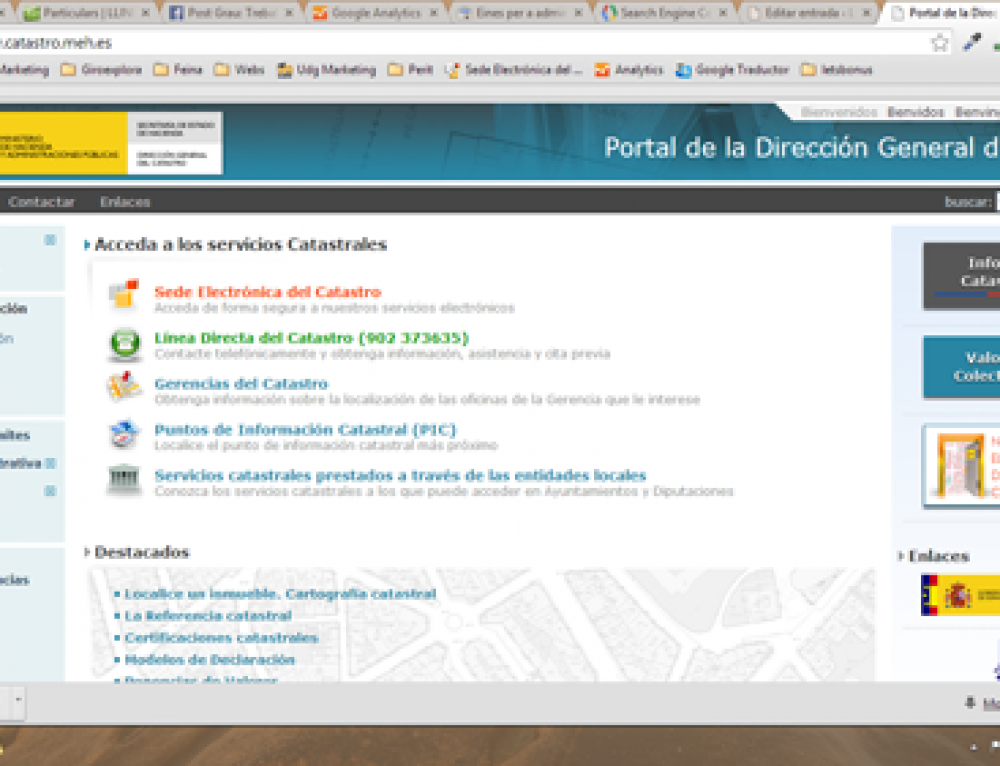Close the Particulars tab
This screenshot has width=1000, height=766.
coord(145,13)
